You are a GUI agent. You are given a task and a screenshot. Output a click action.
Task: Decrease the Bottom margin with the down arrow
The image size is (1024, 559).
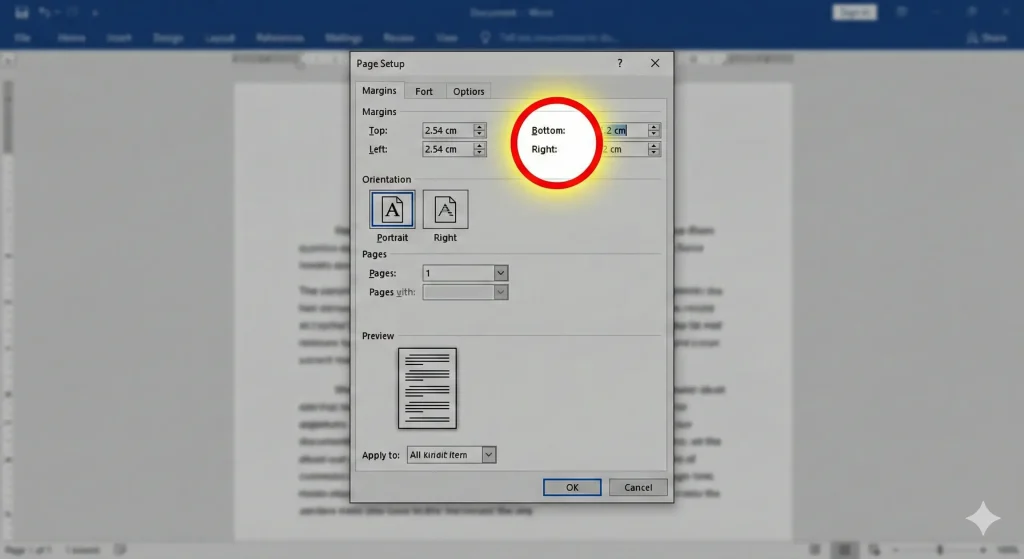click(x=654, y=134)
